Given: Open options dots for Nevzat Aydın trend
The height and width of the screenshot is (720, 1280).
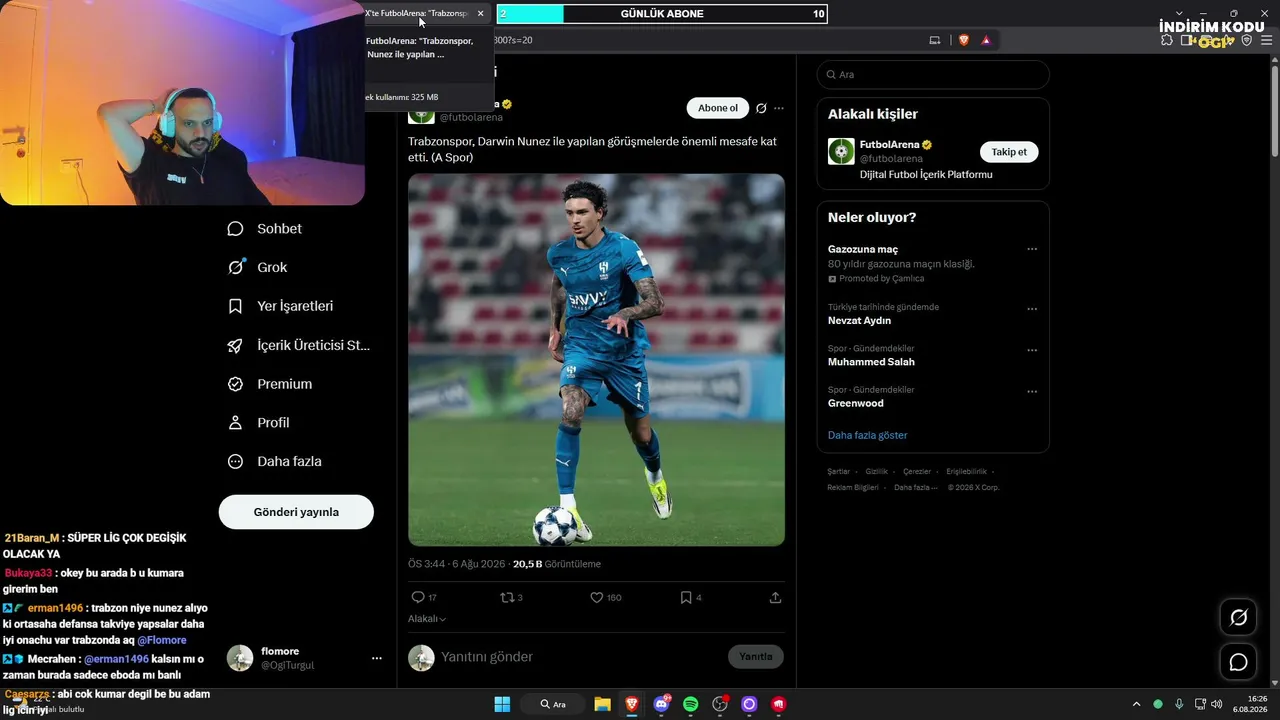Looking at the screenshot, I should [x=1032, y=309].
